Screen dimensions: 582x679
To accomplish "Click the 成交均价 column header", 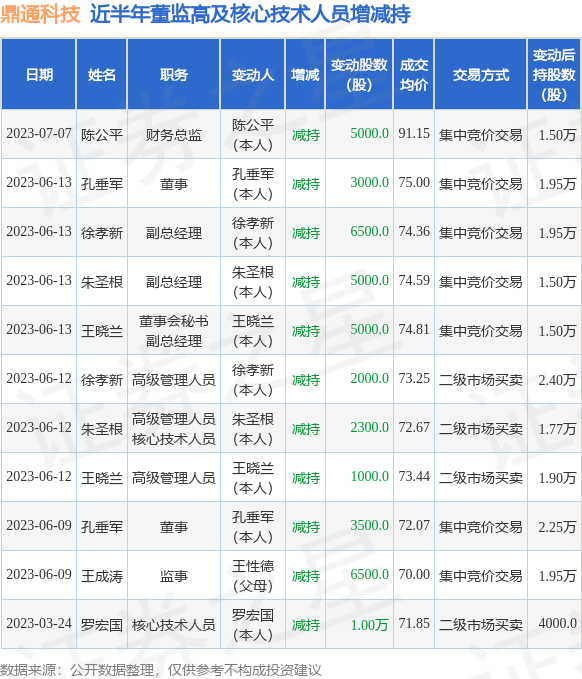I will (414, 74).
